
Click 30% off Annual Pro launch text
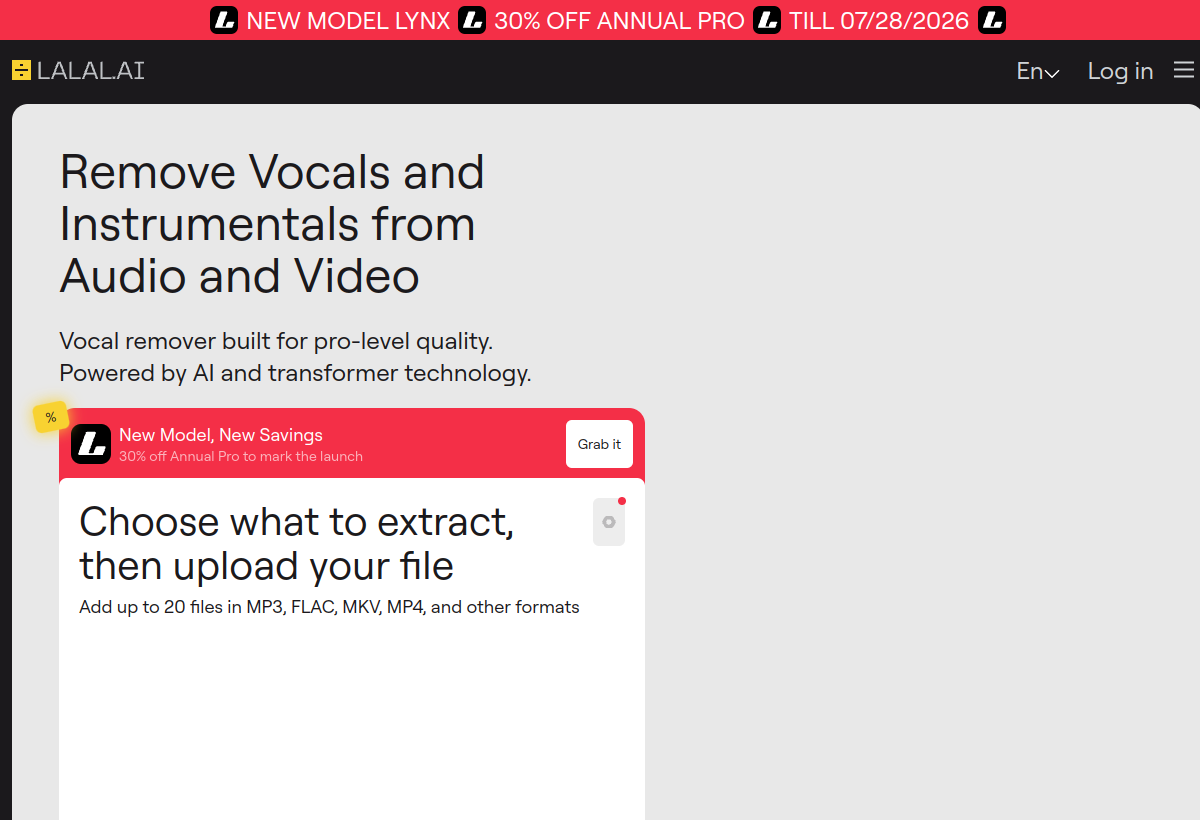(241, 456)
